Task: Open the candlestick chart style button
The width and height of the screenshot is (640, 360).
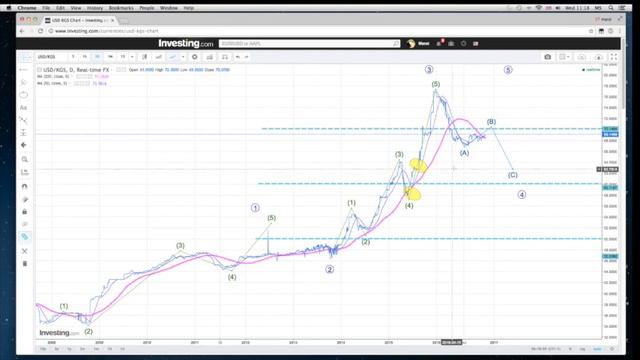Action: click(x=144, y=57)
